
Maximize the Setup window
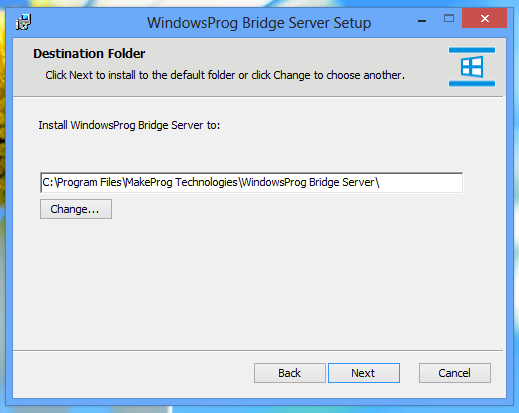pos(449,18)
